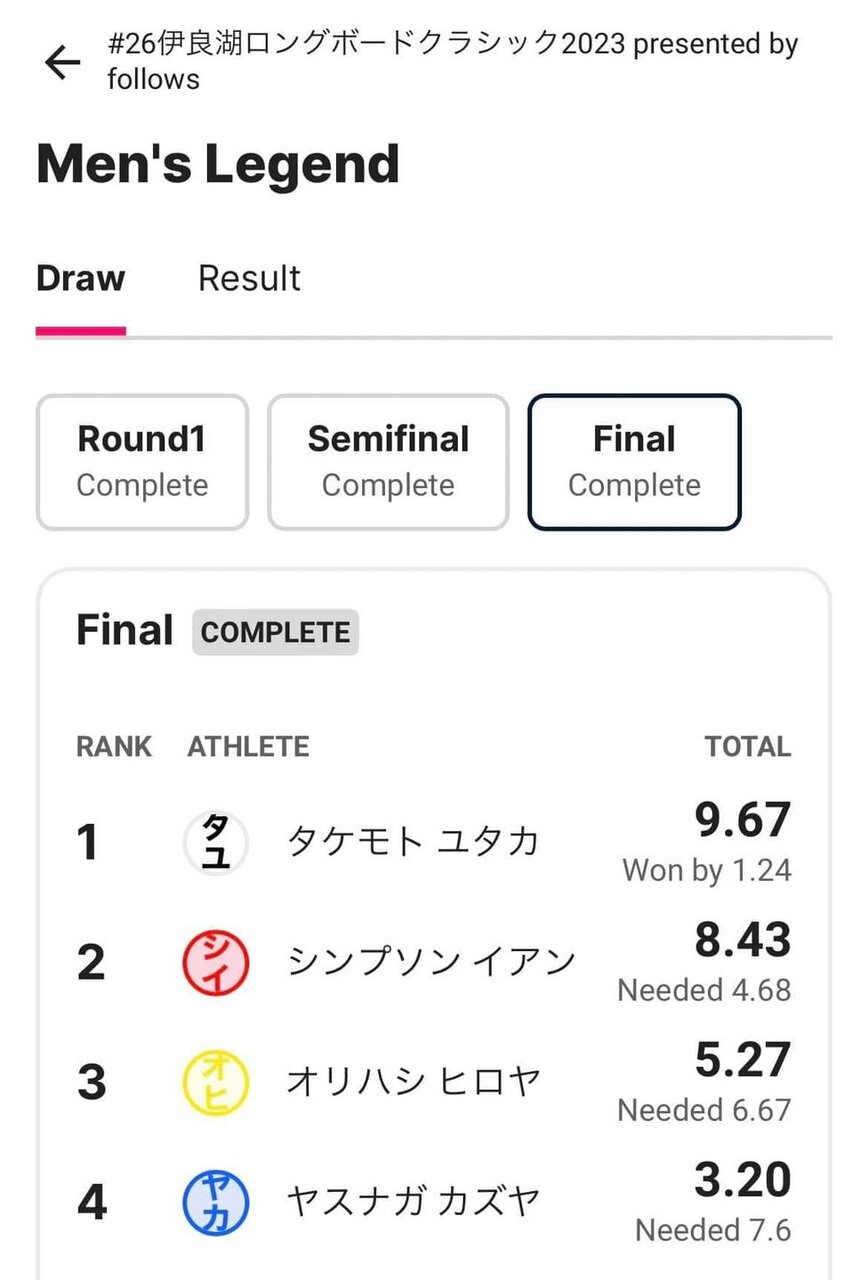Tap the white タユ athlete avatar
The image size is (868, 1280).
(216, 842)
